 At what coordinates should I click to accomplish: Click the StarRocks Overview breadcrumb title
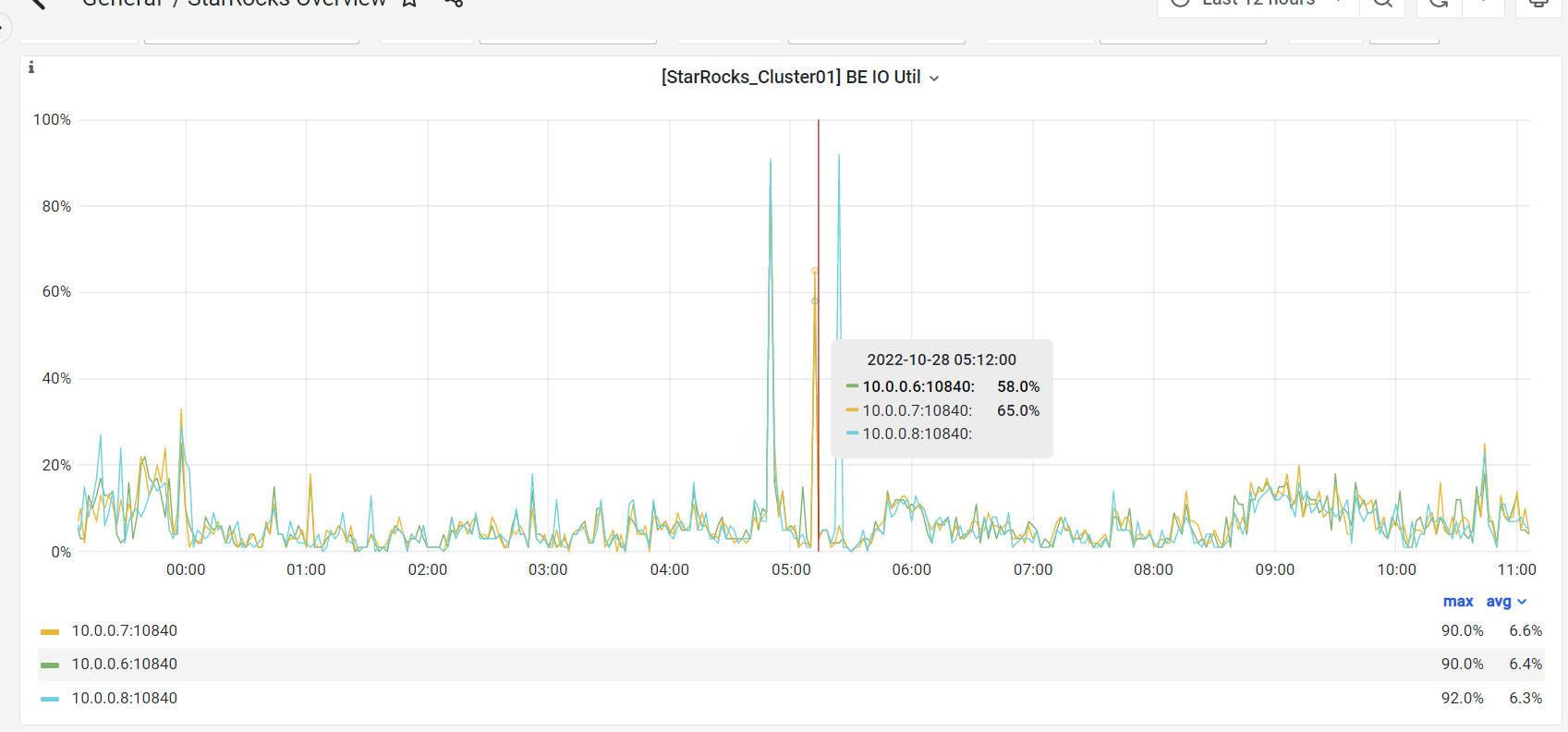pos(286,3)
